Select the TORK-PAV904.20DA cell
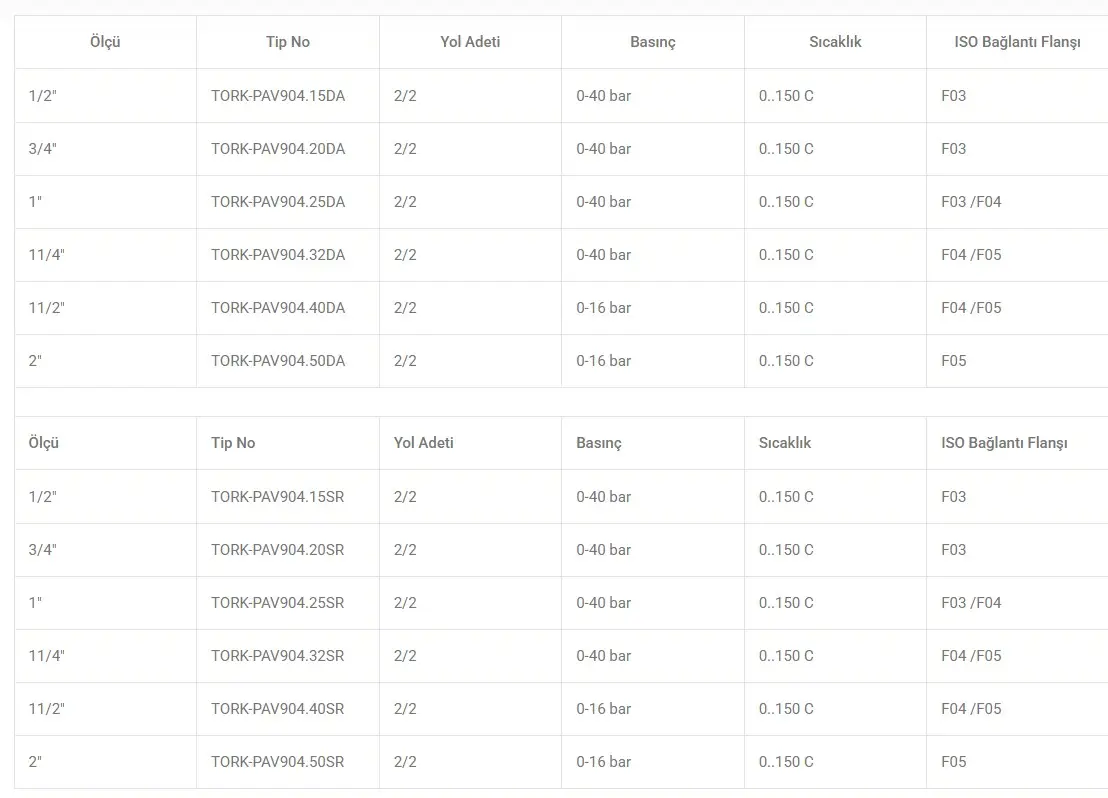 click(x=278, y=149)
